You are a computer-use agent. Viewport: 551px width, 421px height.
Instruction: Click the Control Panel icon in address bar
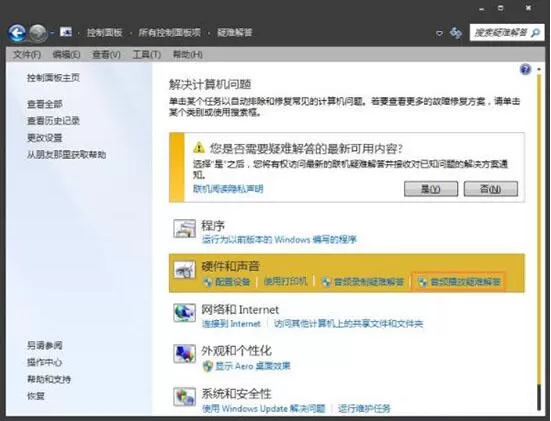pyautogui.click(x=66, y=32)
